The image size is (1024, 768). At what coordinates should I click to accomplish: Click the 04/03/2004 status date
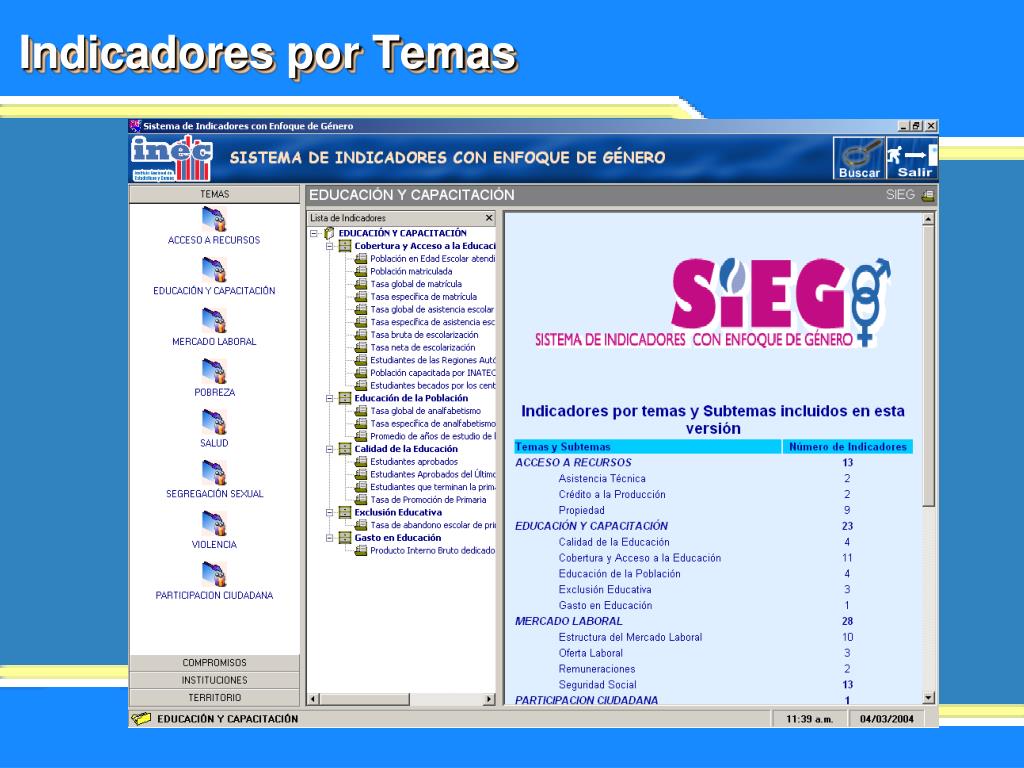click(x=887, y=720)
